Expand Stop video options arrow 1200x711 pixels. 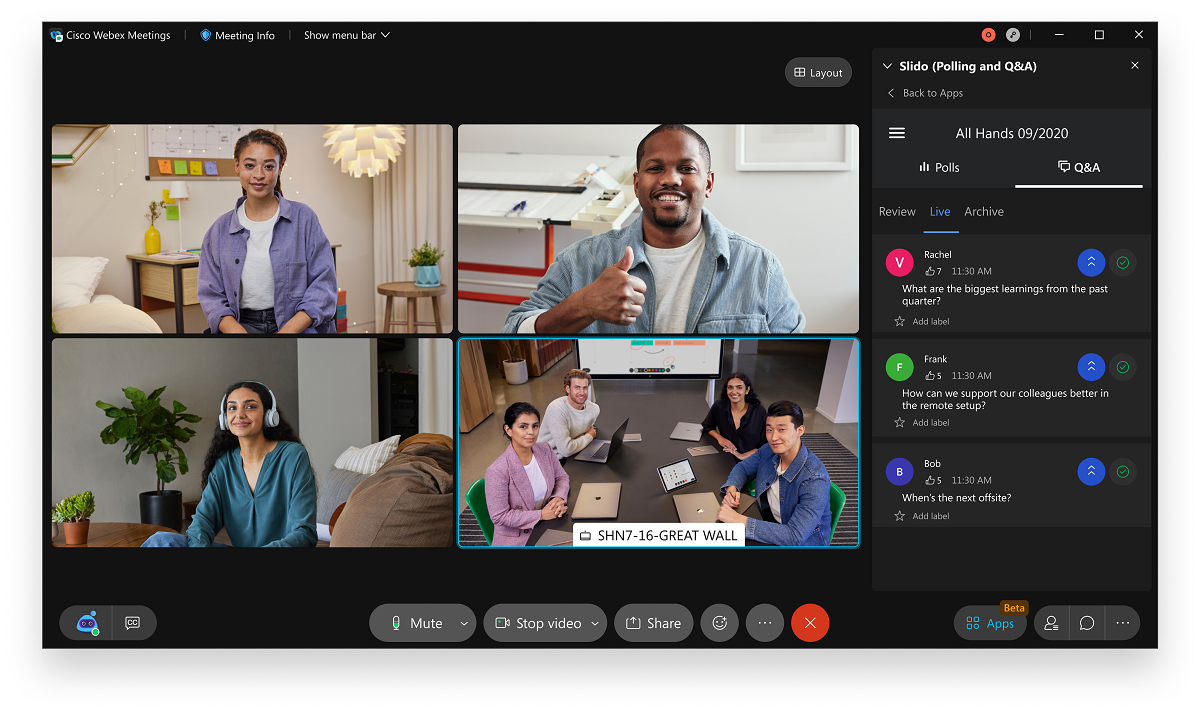[595, 623]
